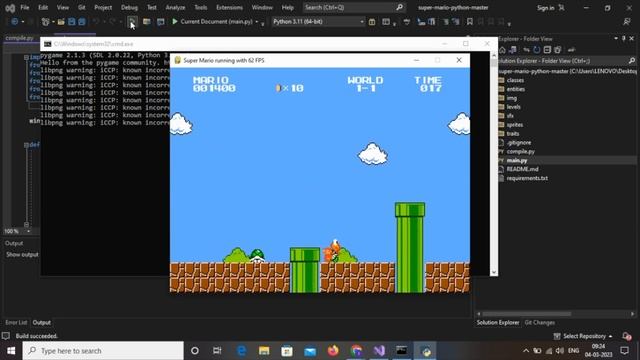Screen dimensions: 640x360
Task: Click the Open File folder icon
Action: pyautogui.click(x=61, y=22)
